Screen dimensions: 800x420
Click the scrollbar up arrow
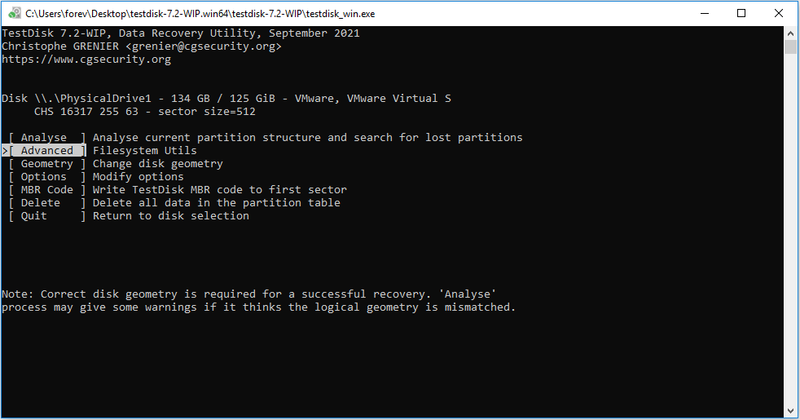point(791,33)
